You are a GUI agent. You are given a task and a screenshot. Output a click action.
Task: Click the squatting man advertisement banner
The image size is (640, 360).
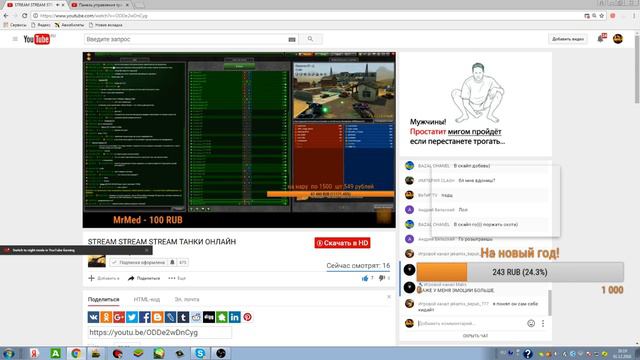pos(476,104)
